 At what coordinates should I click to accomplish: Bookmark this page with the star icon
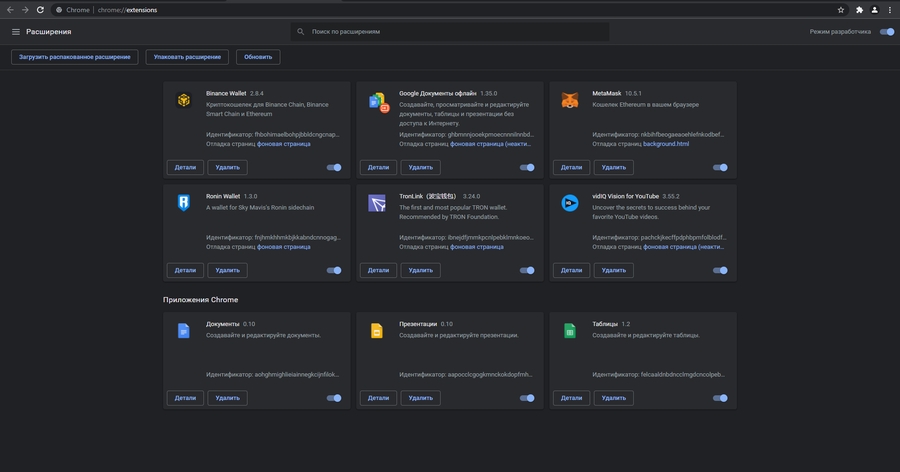pos(841,9)
